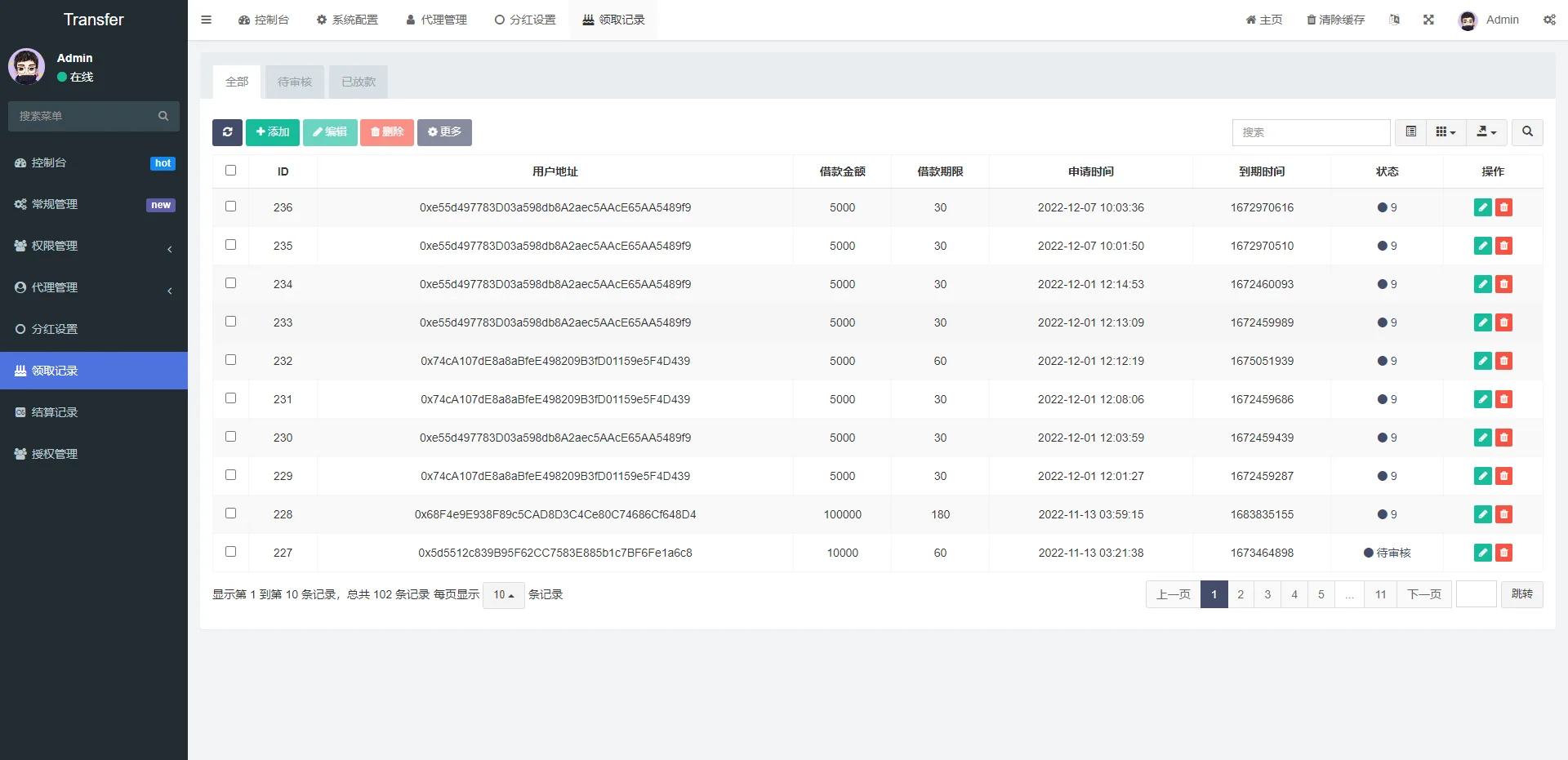Viewport: 1568px width, 760px height.
Task: Click the 添加 button to add a record
Action: (272, 131)
